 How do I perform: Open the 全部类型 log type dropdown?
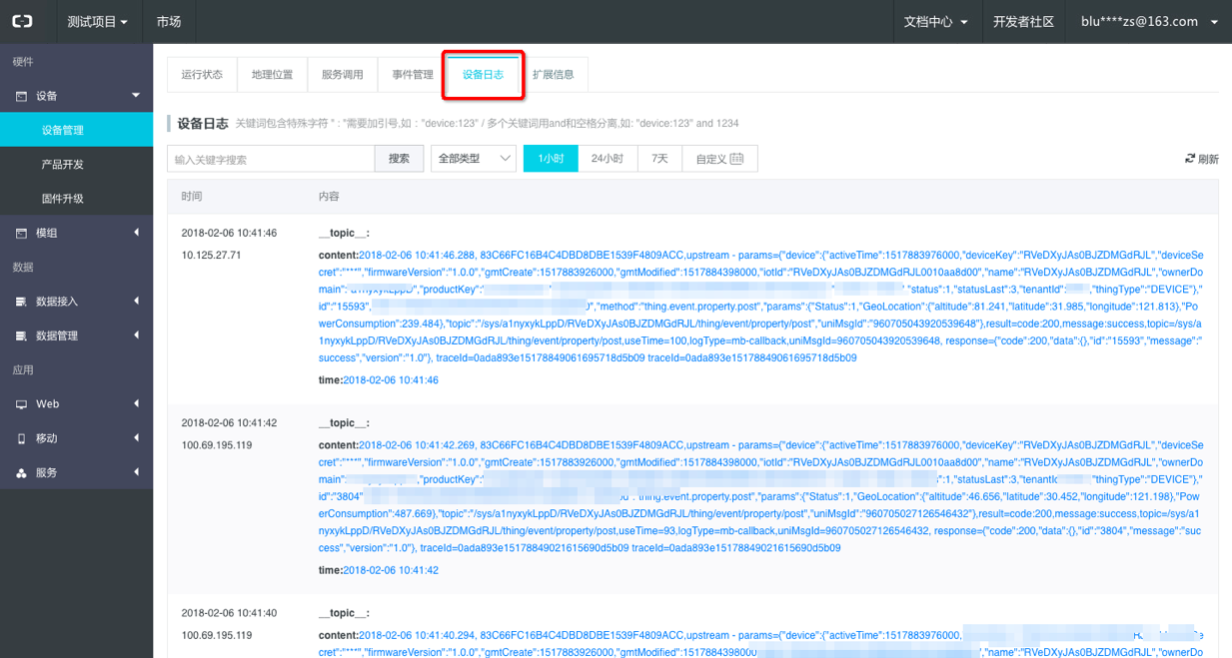[473, 159]
